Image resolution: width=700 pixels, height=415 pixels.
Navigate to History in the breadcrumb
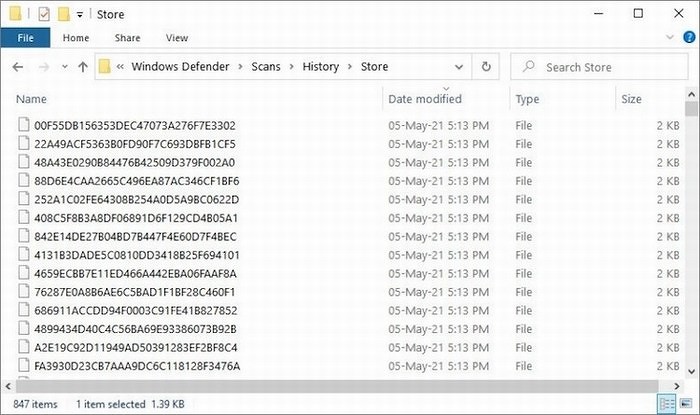click(321, 66)
